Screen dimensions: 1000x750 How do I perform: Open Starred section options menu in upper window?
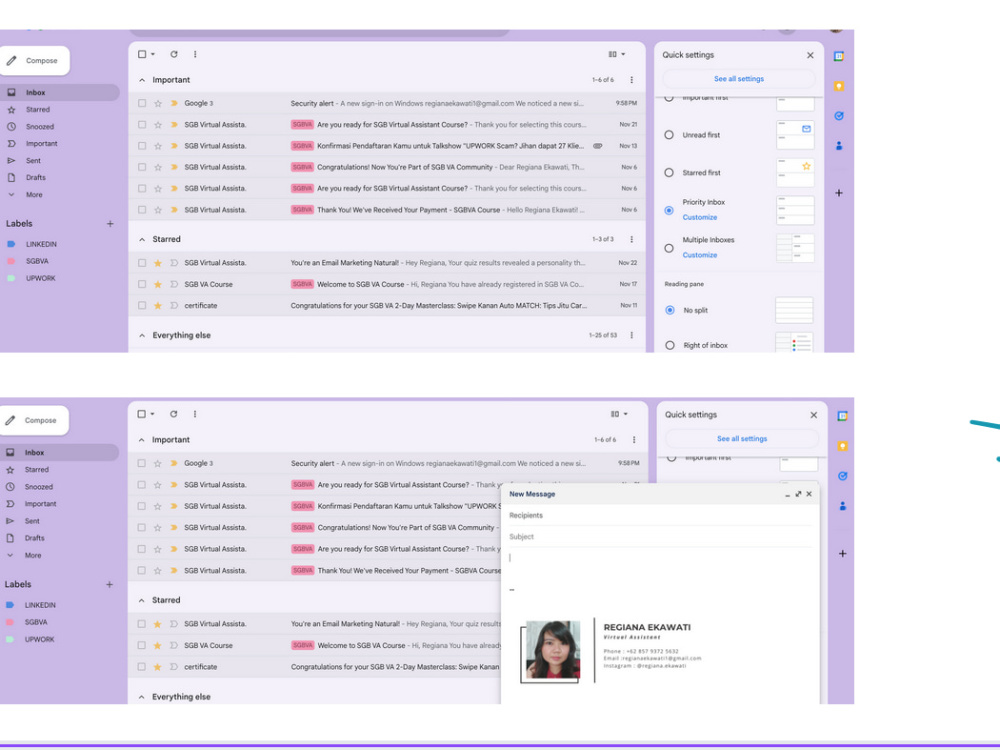[631, 239]
